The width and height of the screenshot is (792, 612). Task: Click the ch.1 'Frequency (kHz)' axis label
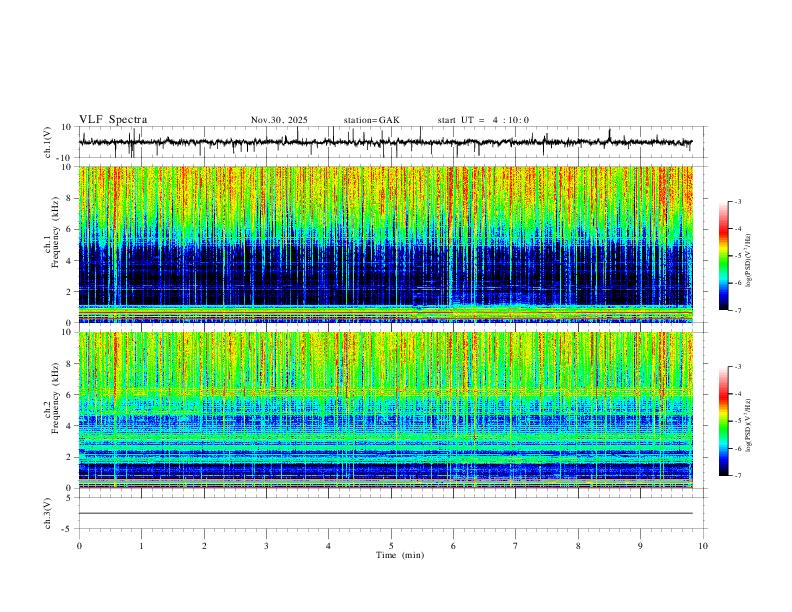pos(55,232)
